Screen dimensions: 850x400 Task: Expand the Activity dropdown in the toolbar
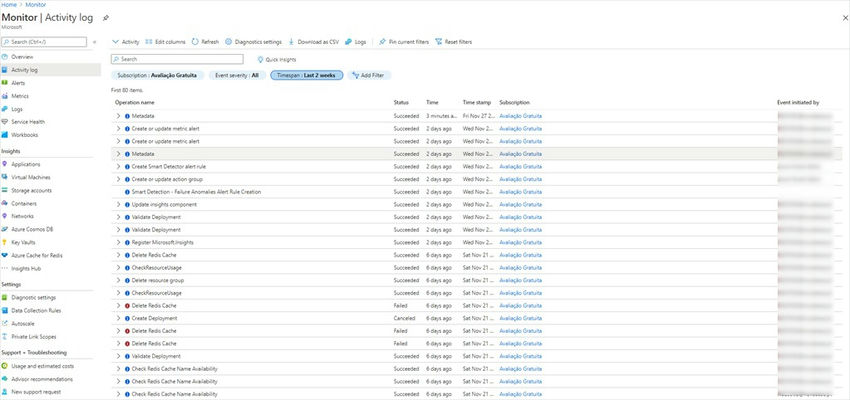[x=126, y=42]
